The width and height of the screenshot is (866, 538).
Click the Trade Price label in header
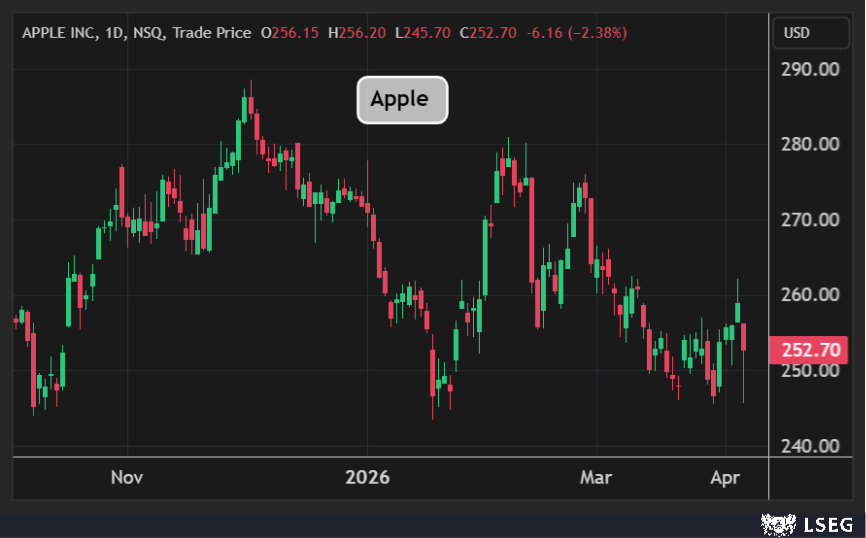tap(212, 33)
